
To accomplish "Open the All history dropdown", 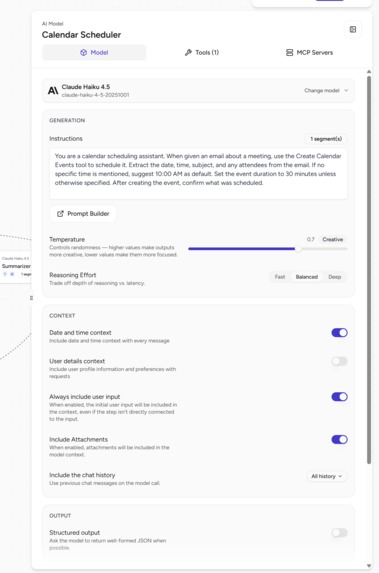I will point(326,476).
